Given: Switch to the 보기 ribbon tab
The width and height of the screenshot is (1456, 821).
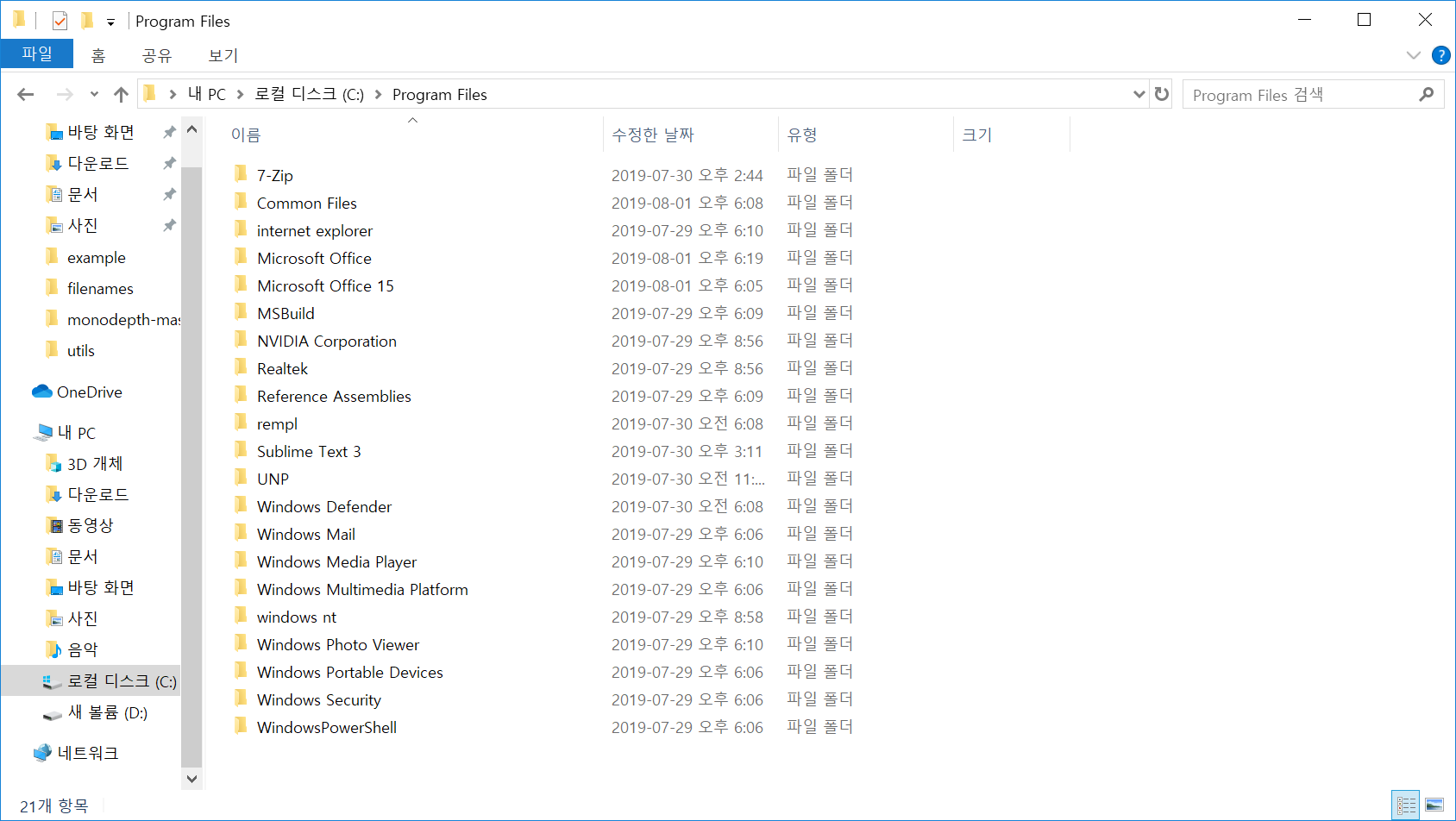Looking at the screenshot, I should pyautogui.click(x=223, y=55).
